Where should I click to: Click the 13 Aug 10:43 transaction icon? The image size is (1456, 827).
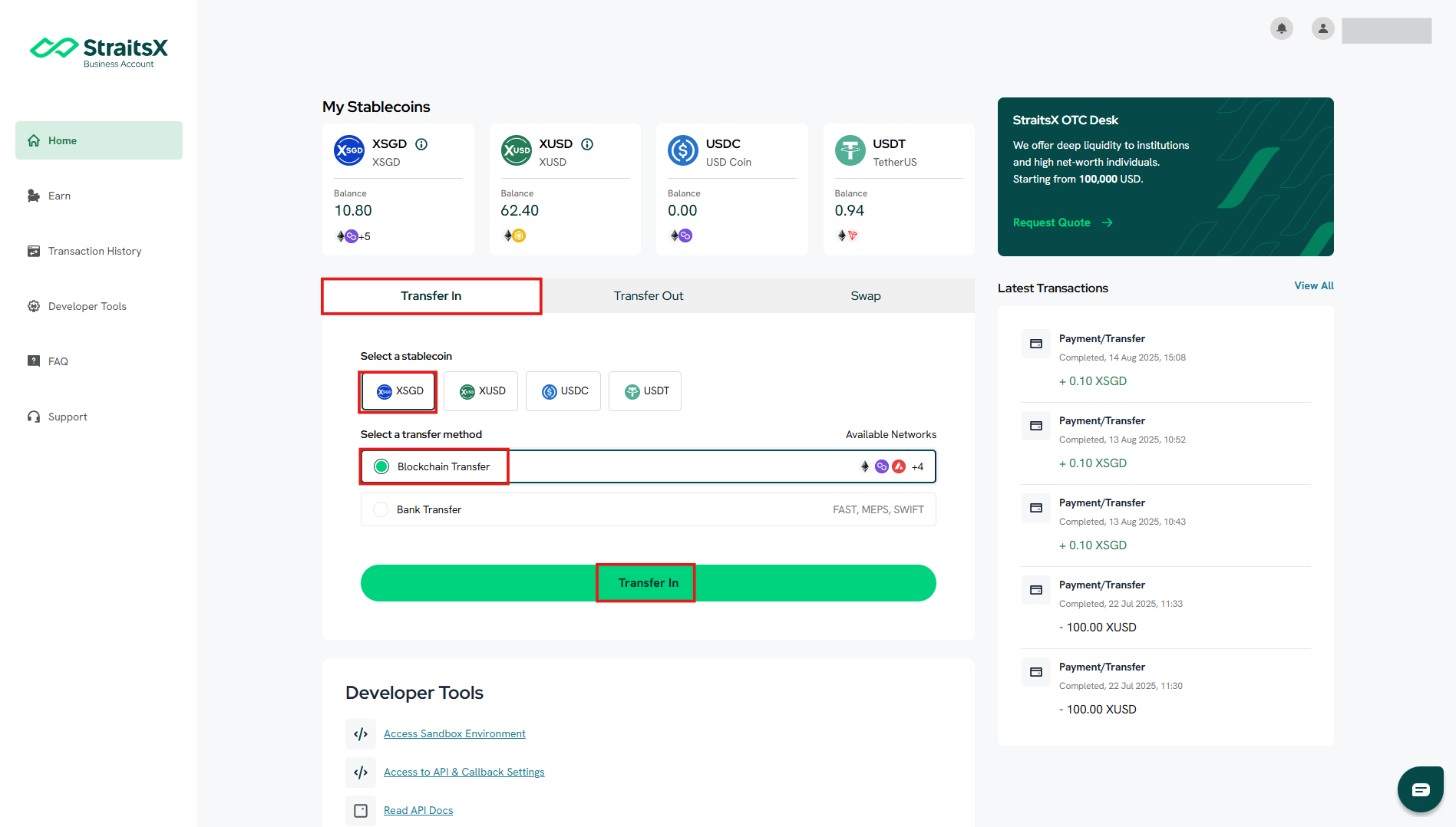pos(1036,508)
